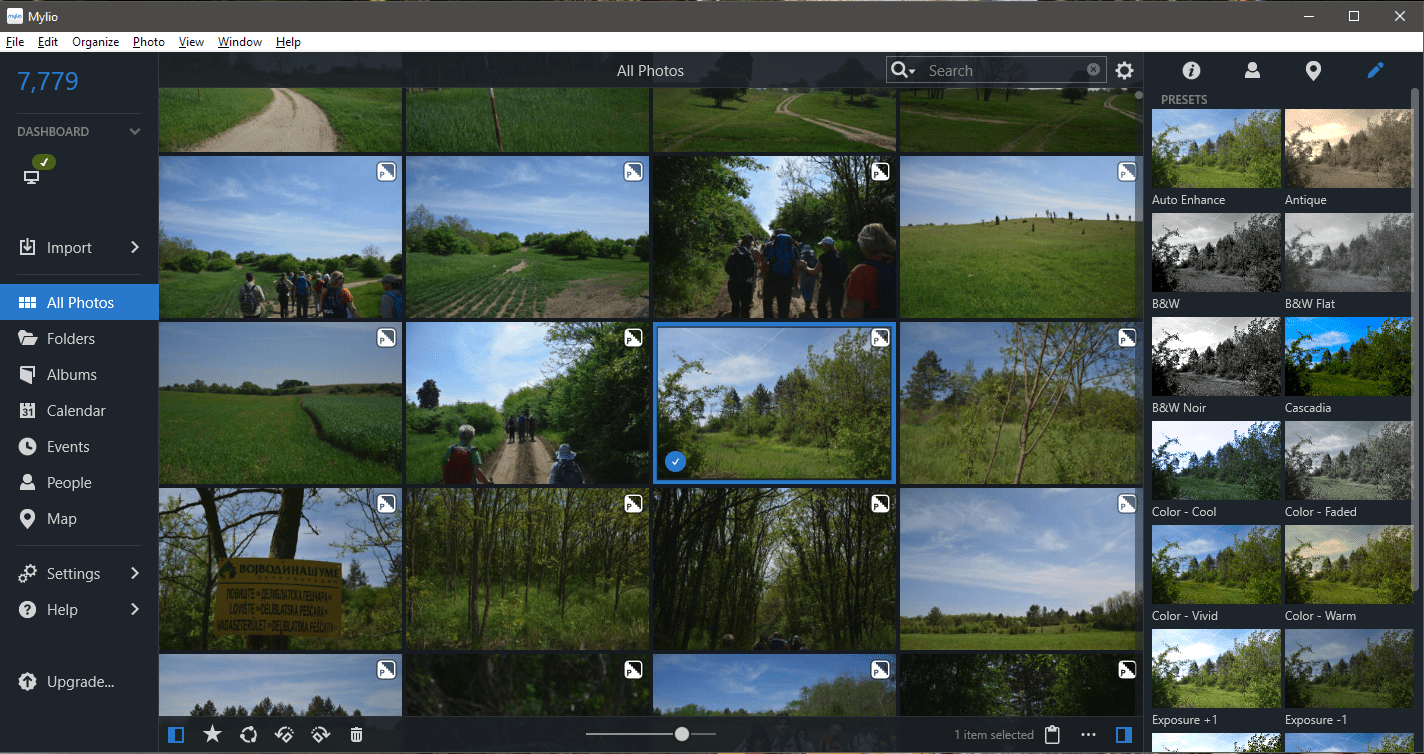Click the magnifier search options dropdown

903,70
